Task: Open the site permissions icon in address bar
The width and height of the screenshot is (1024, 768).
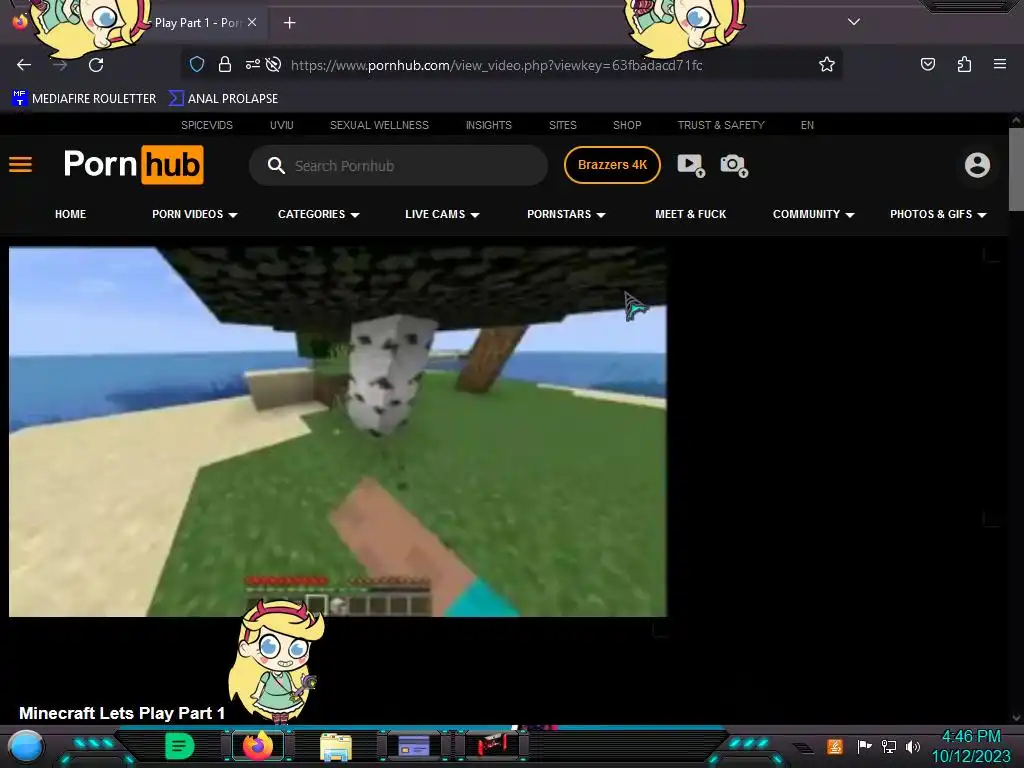Action: (253, 64)
